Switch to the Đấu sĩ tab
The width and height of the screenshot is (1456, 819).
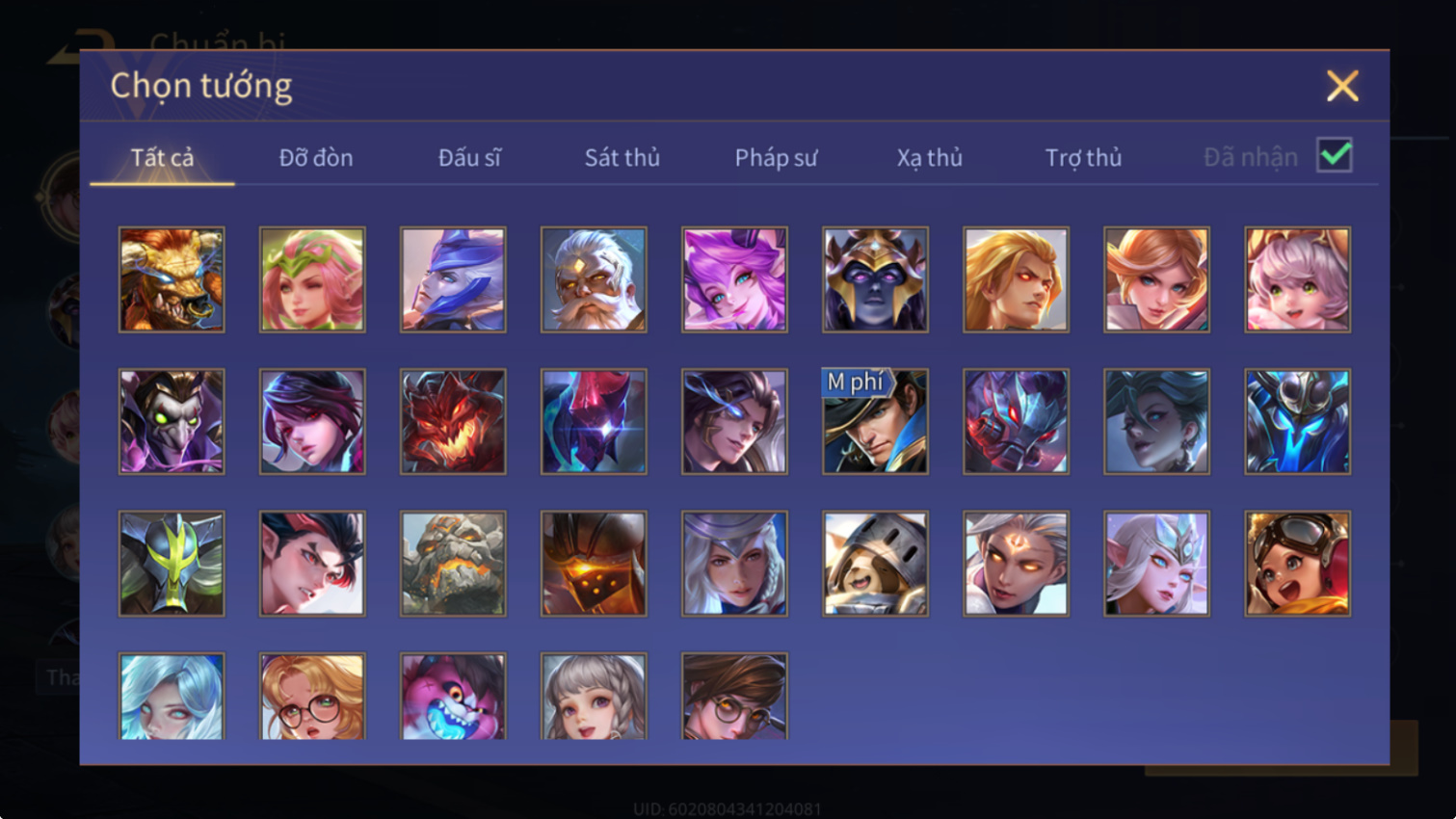[469, 157]
